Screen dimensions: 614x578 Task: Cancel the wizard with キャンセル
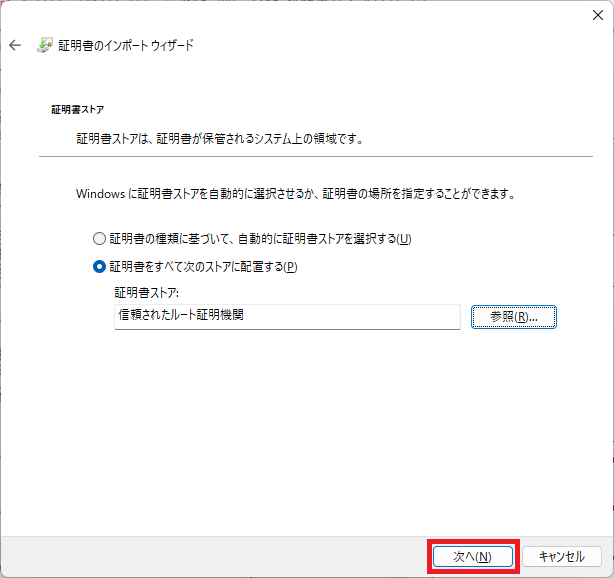point(562,556)
